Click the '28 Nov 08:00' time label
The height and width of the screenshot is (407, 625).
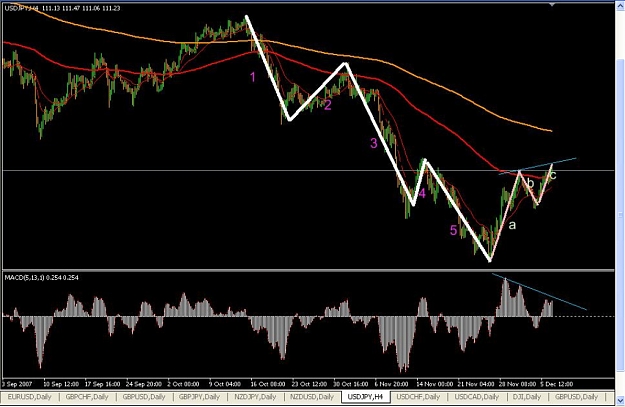[x=517, y=384]
